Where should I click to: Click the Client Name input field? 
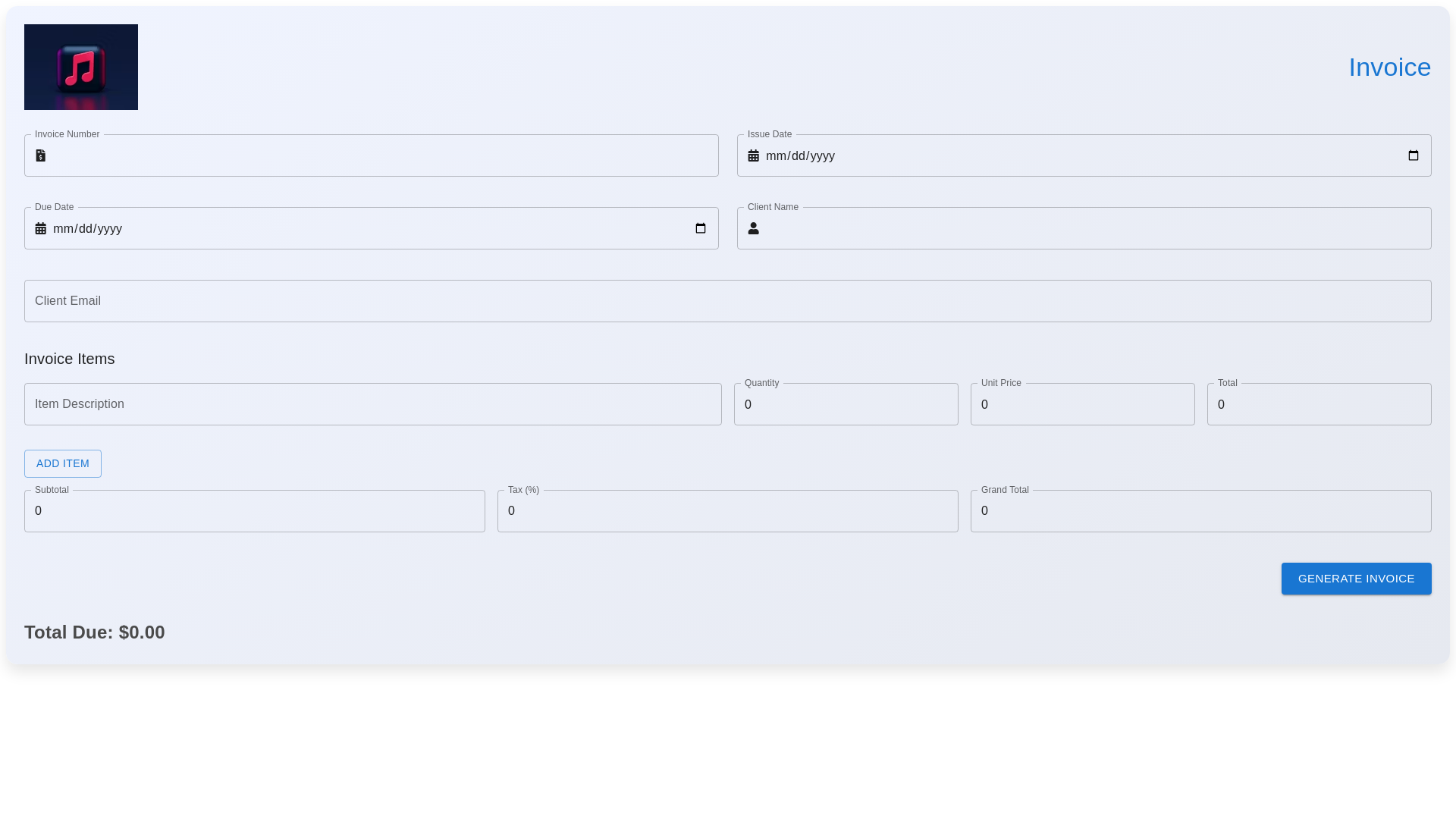(x=1084, y=227)
